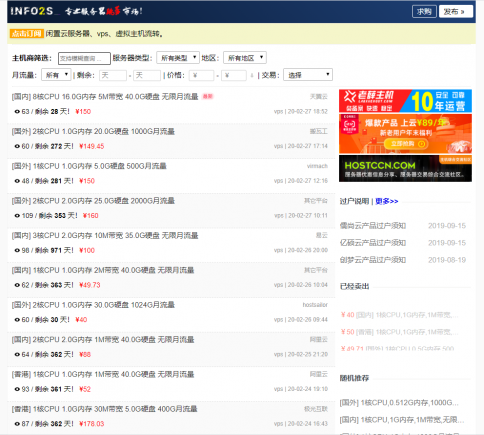Open the 爆款产品 上云¥89/年 banner
Viewport: 484px width, 435px height.
pyautogui.click(x=405, y=134)
